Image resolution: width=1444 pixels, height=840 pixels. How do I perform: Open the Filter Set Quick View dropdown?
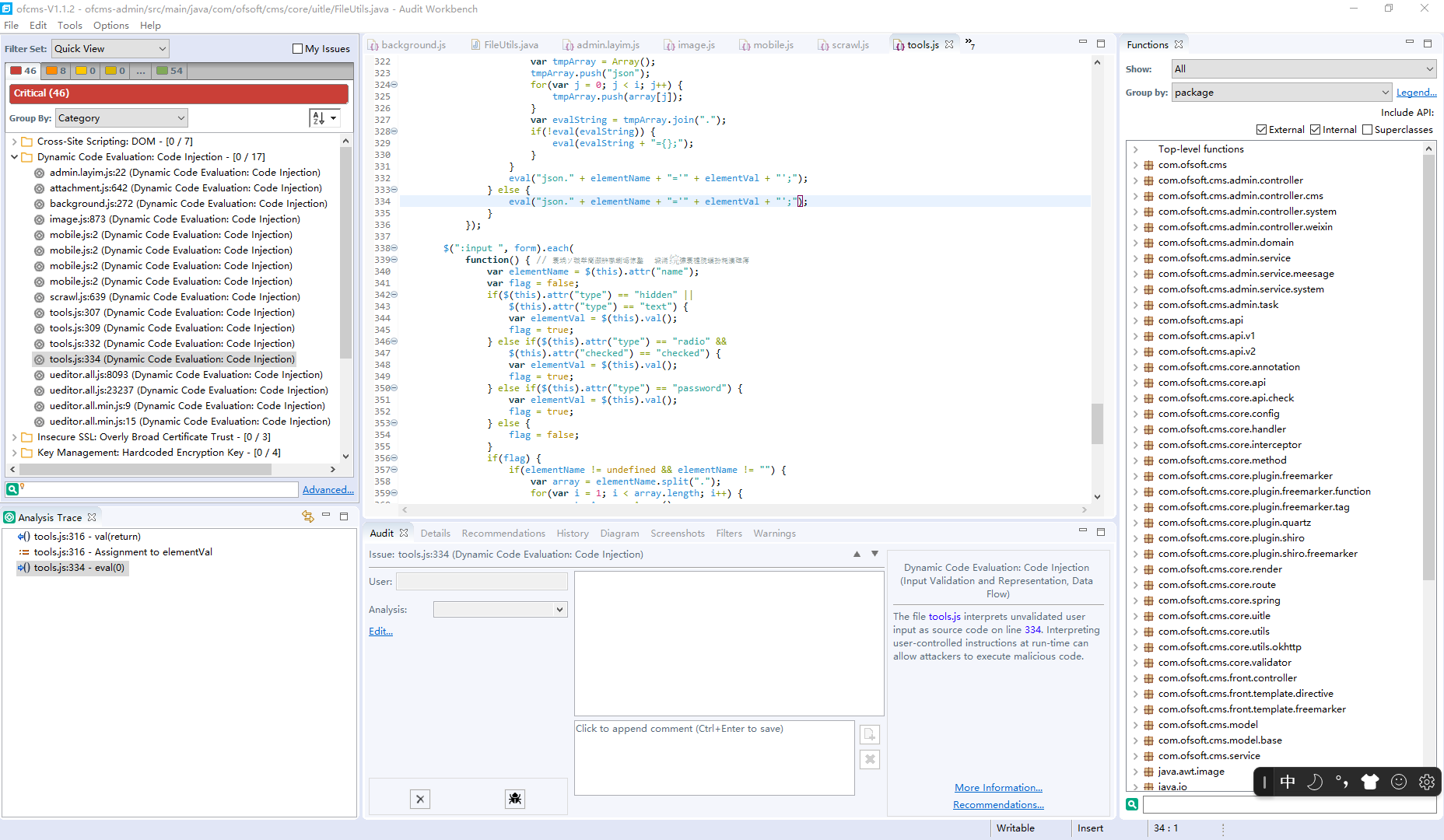[110, 49]
